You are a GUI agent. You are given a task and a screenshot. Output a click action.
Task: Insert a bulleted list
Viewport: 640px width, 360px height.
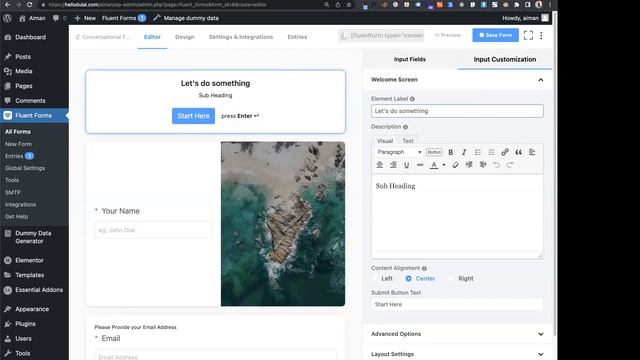click(478, 152)
